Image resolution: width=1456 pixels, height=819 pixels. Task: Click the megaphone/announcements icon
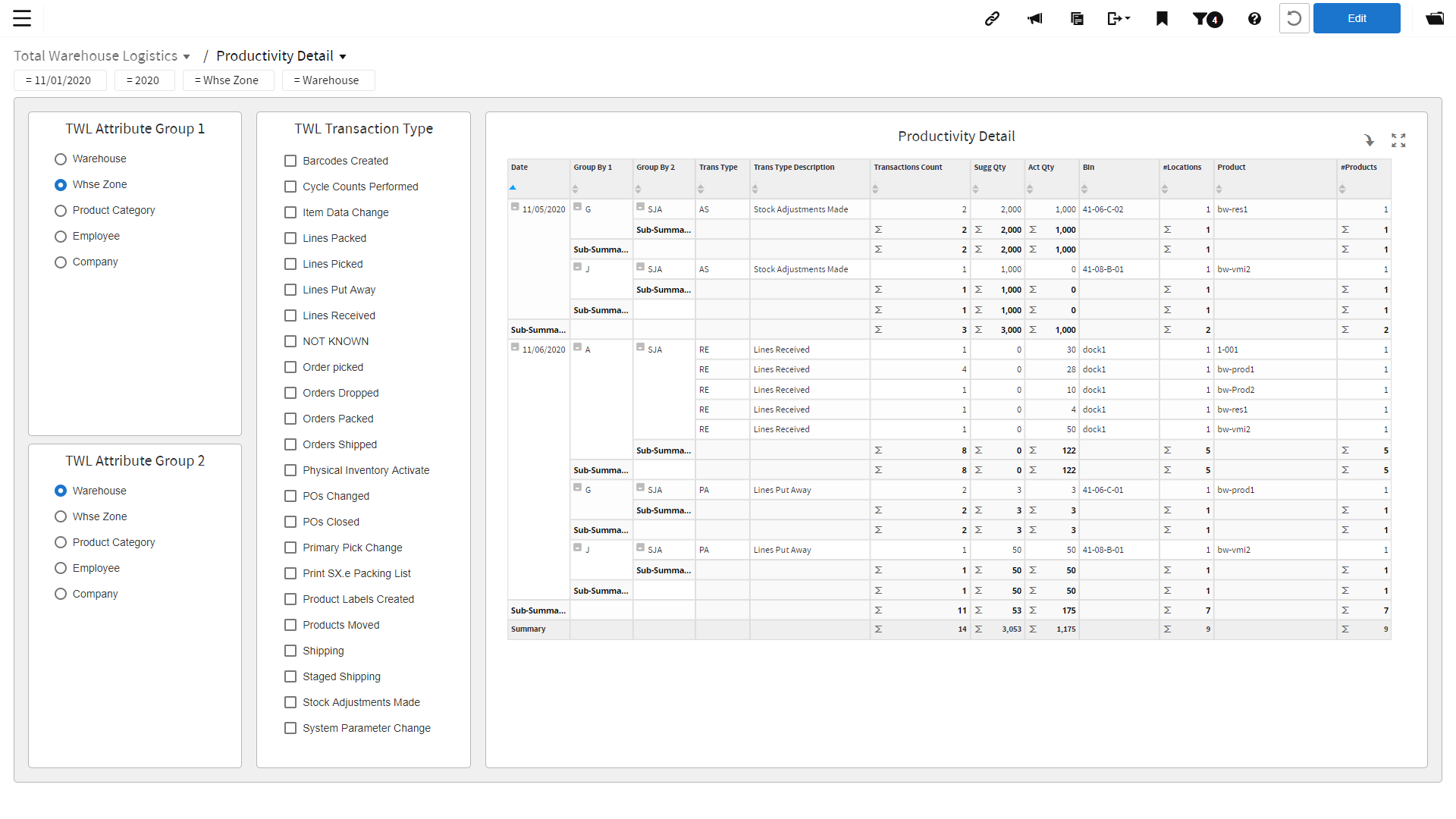pyautogui.click(x=1034, y=17)
